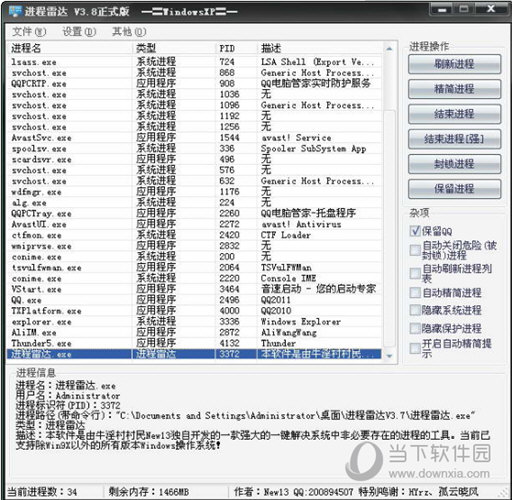Click the 描述 column header

pos(320,48)
